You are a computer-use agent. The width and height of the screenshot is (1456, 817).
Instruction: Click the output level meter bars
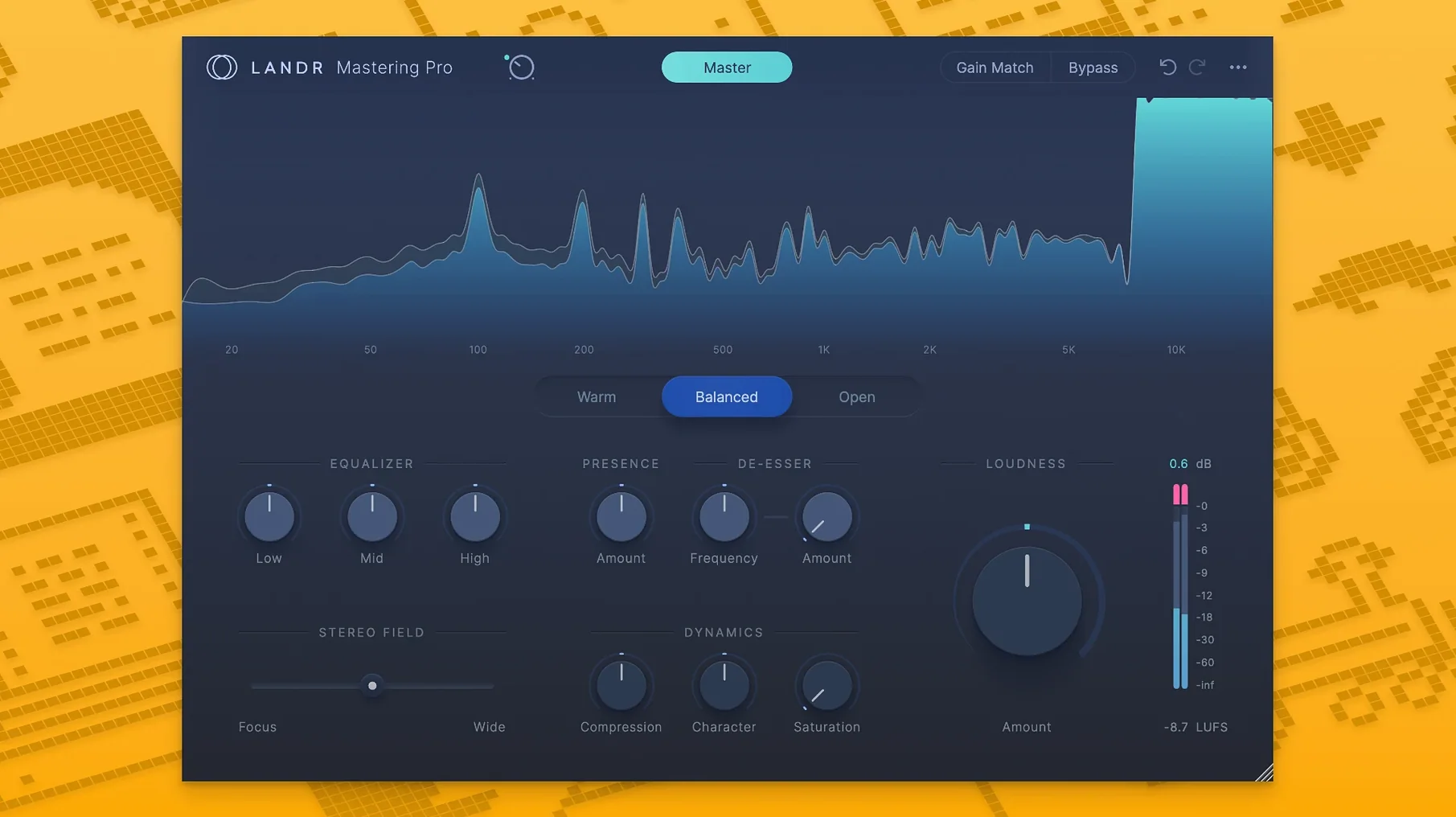[1180, 586]
